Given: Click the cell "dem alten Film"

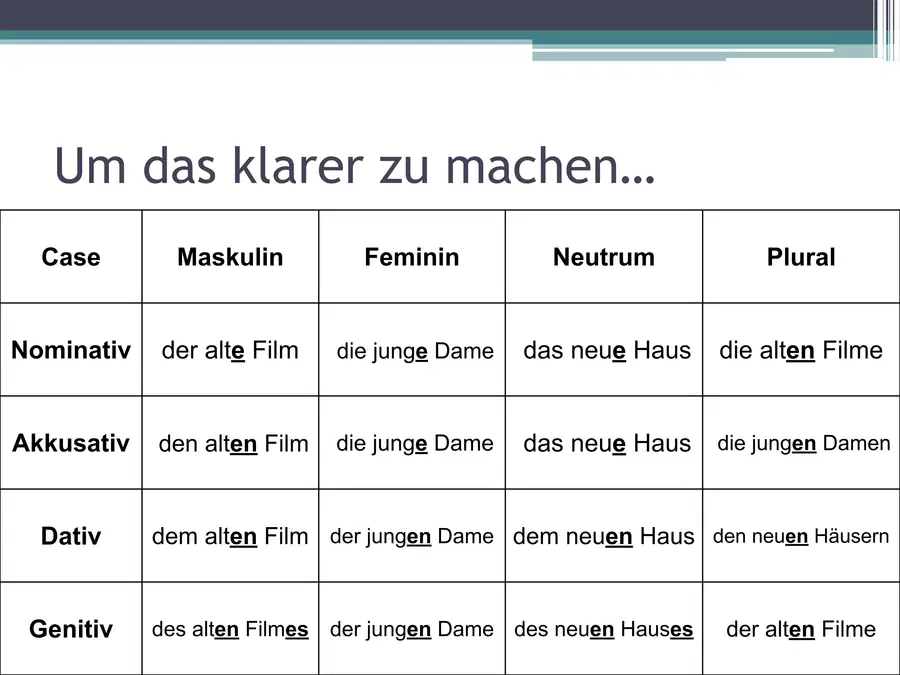Looking at the screenshot, I should (x=230, y=536).
